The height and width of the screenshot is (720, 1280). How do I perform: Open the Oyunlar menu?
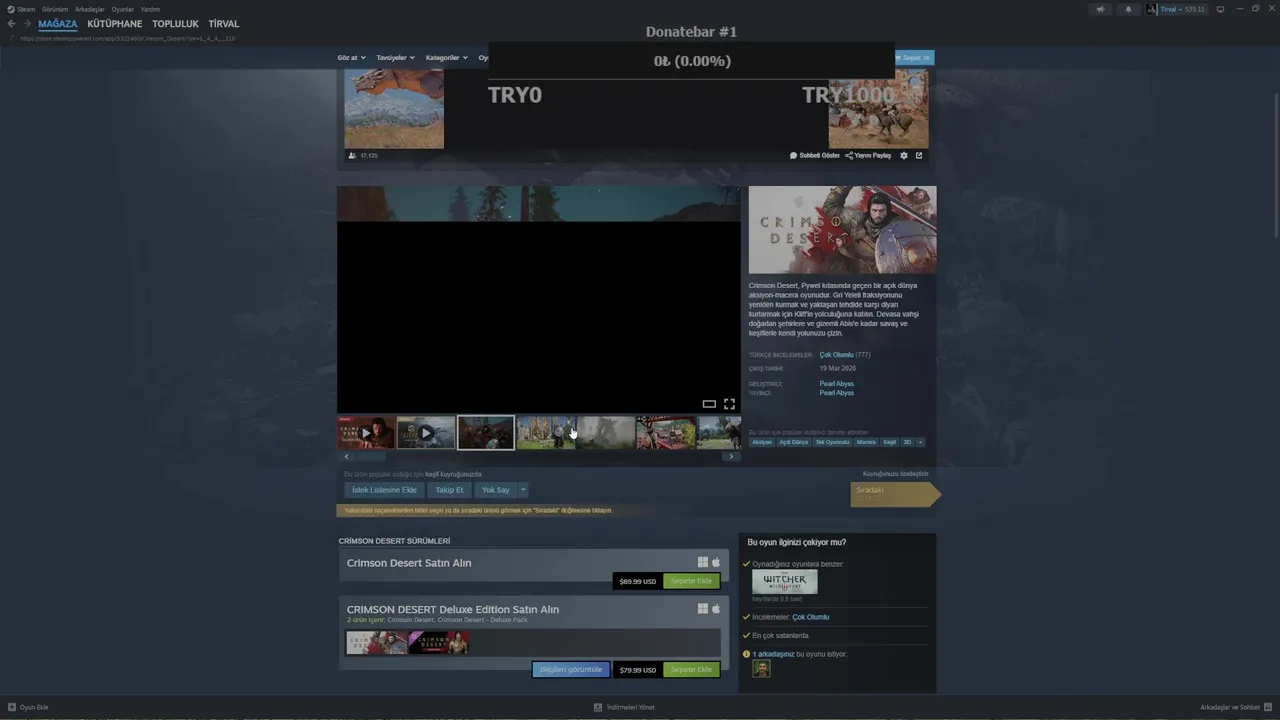pyautogui.click(x=122, y=9)
